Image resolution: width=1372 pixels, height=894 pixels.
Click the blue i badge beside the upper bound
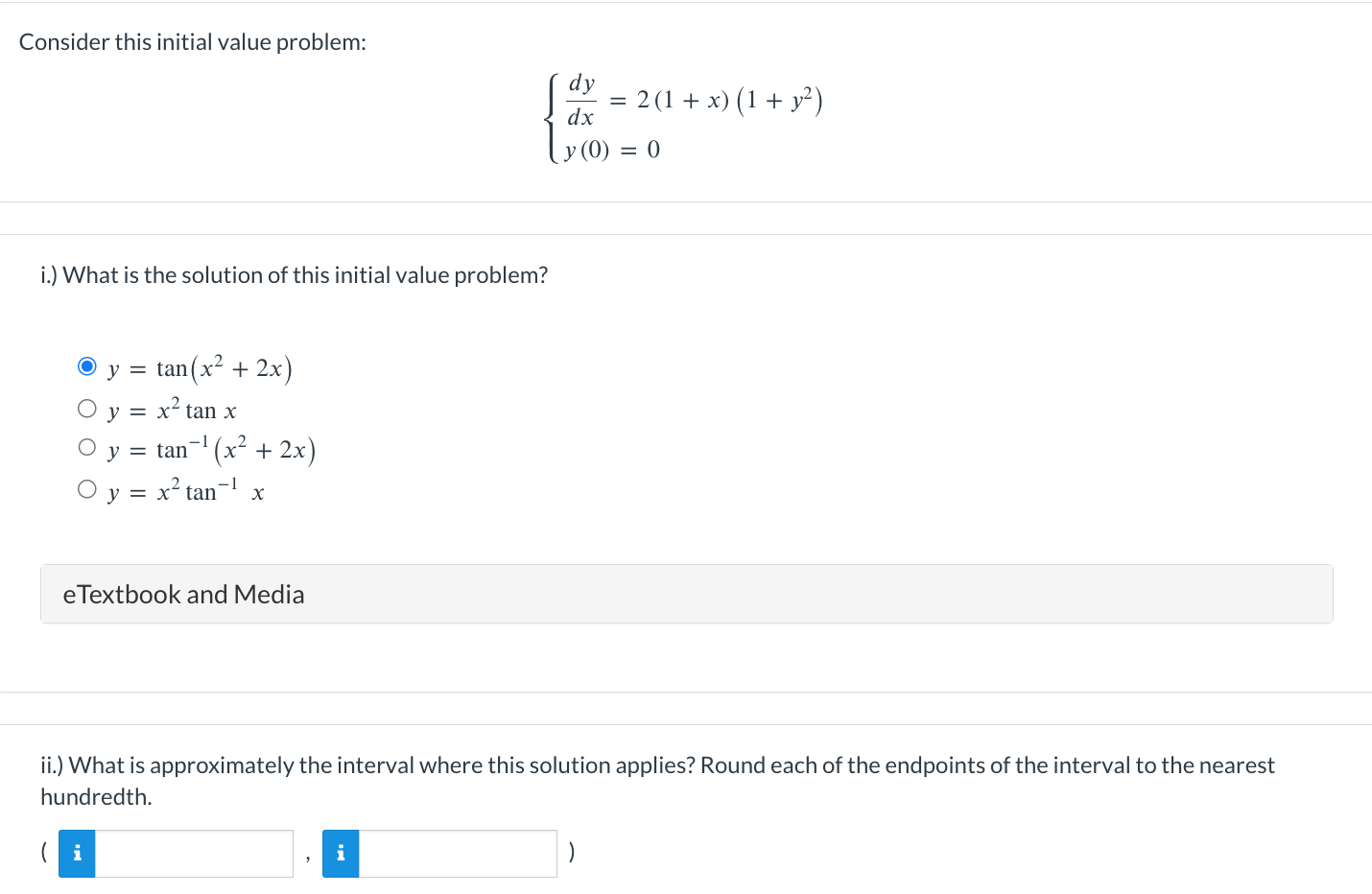pos(340,853)
